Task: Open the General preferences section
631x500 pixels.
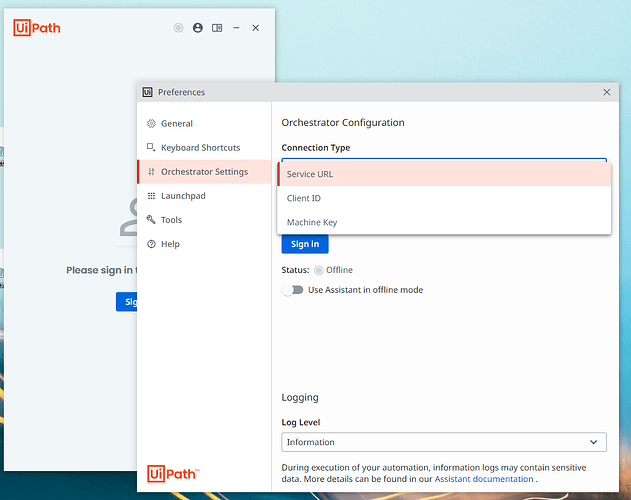Action: 204,124
